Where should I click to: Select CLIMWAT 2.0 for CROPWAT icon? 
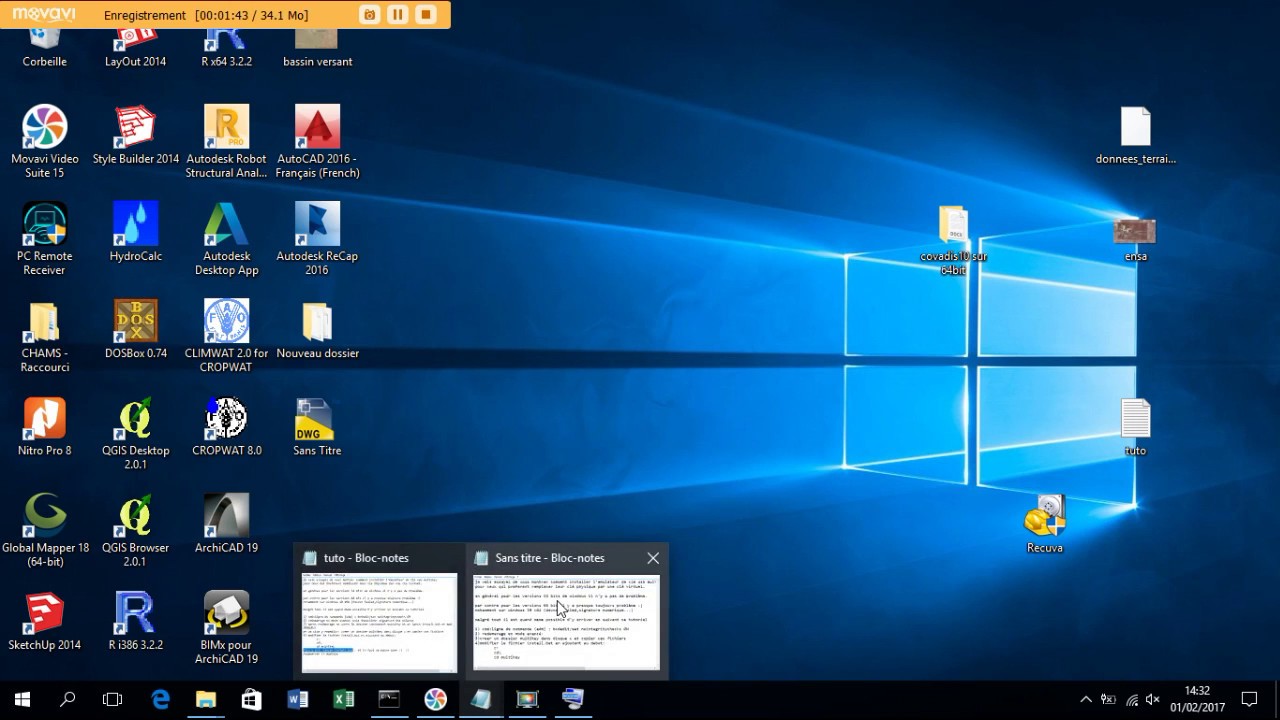tap(227, 336)
